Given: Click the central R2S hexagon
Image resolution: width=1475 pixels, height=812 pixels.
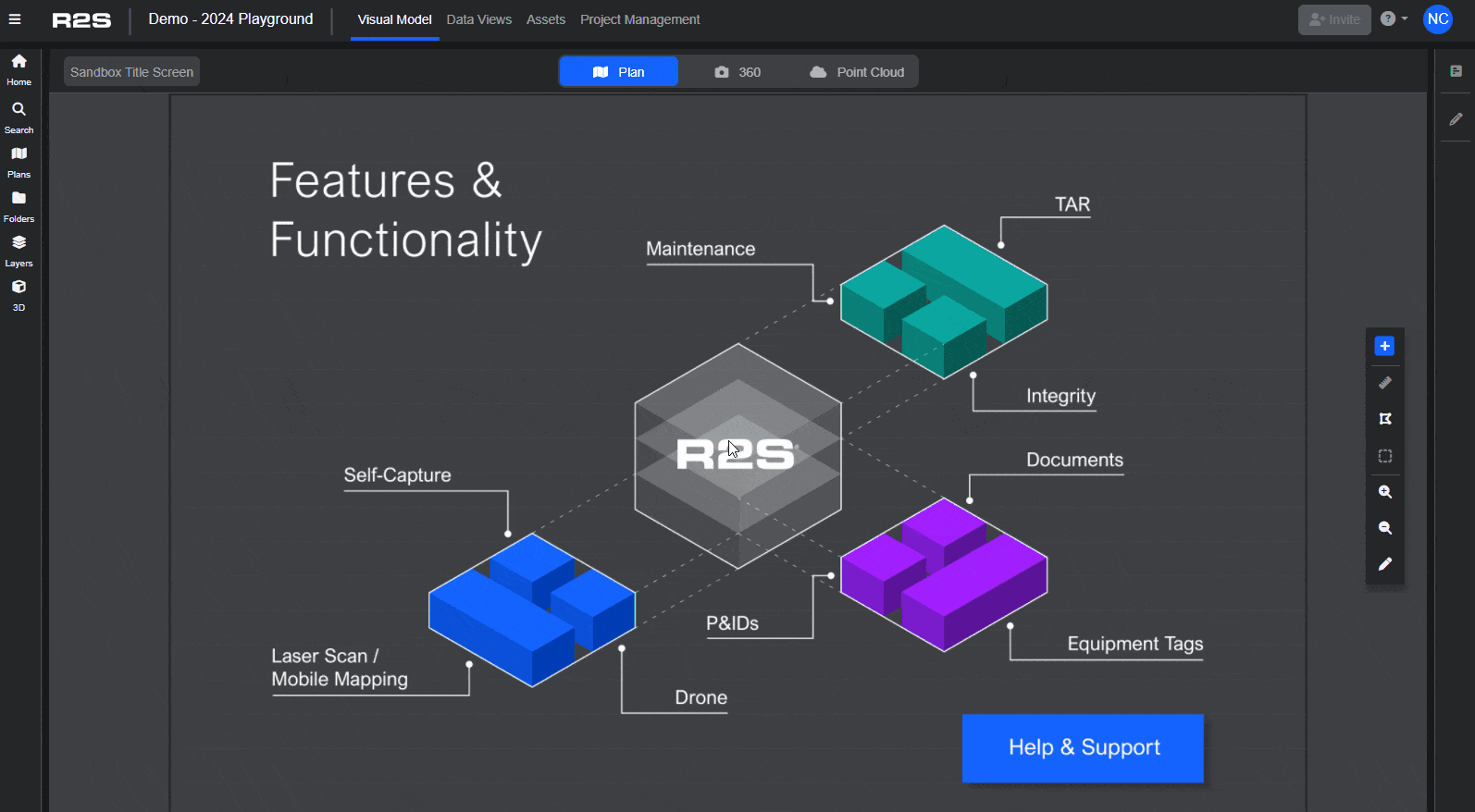Looking at the screenshot, I should coord(737,455).
